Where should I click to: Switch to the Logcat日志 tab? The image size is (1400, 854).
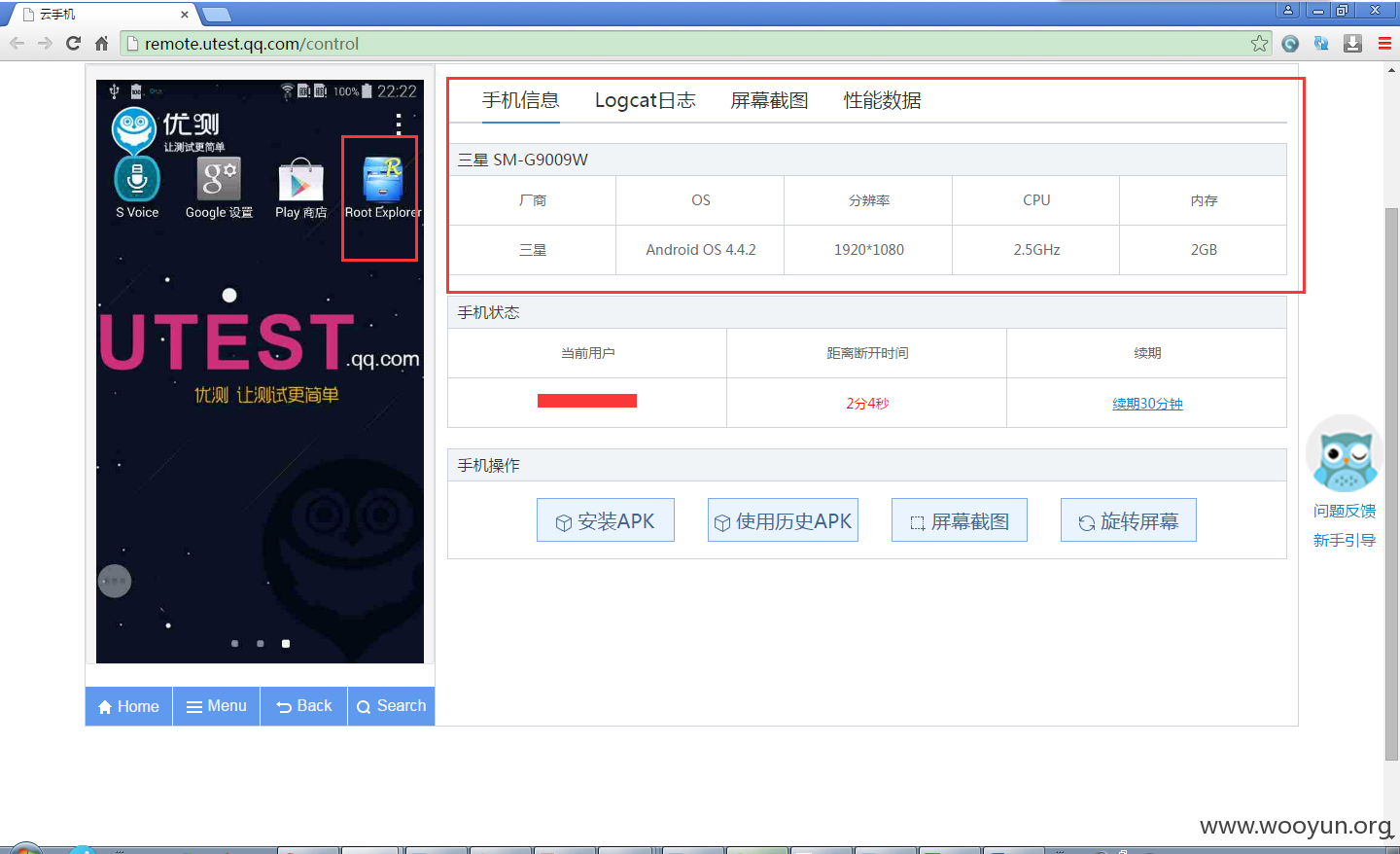[x=646, y=100]
